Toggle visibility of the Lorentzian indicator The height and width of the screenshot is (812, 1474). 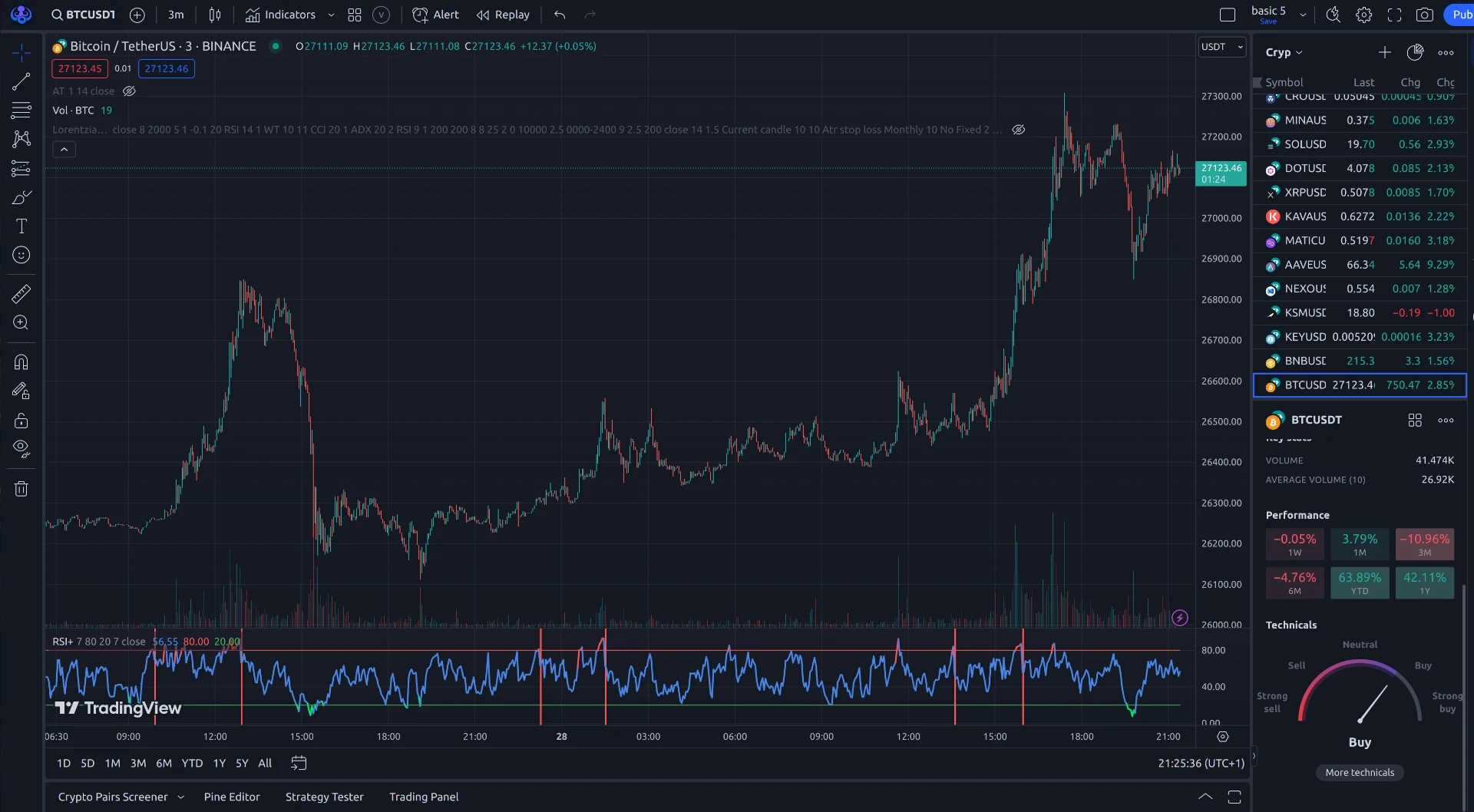point(1019,130)
